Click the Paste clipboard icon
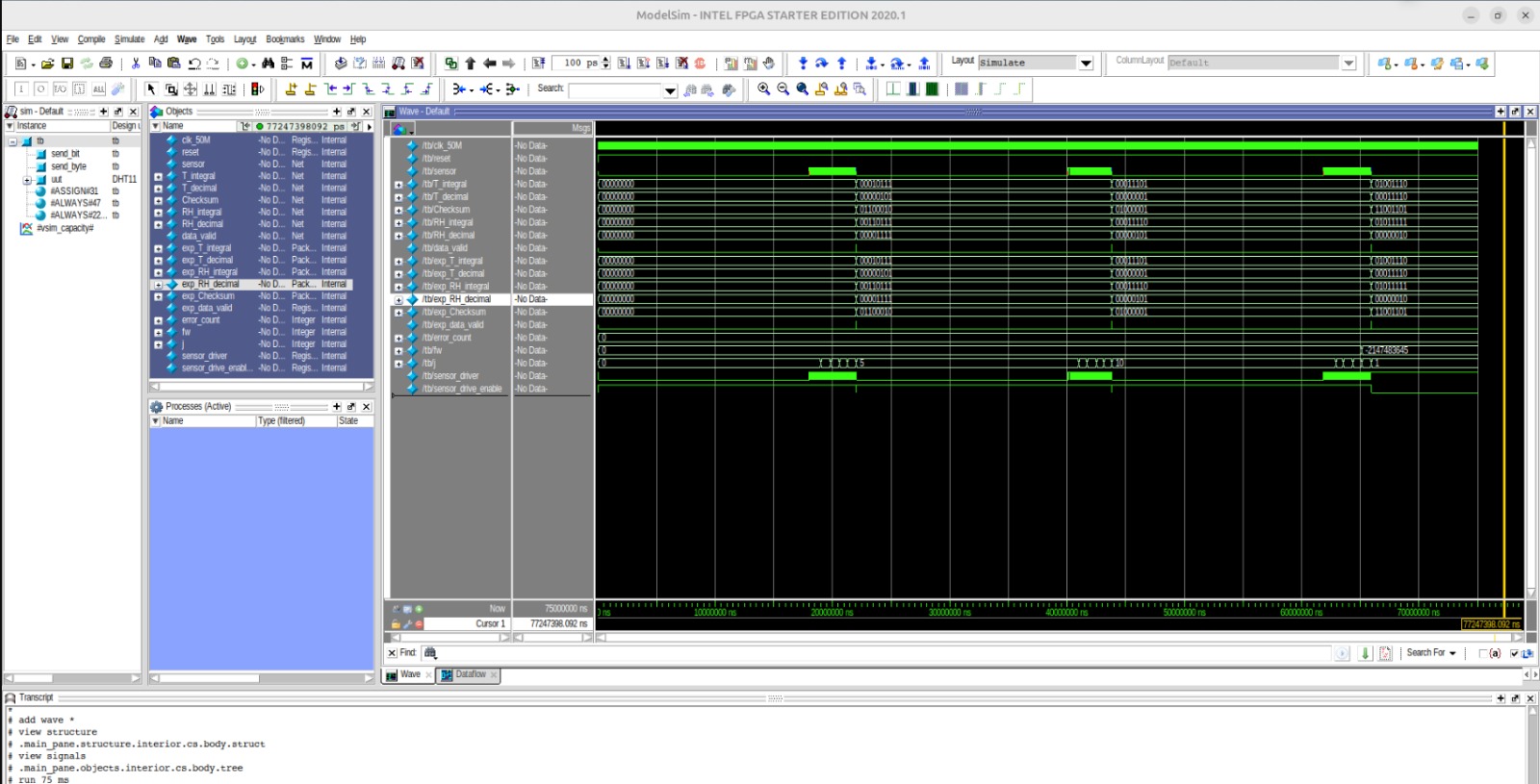 coord(174,63)
